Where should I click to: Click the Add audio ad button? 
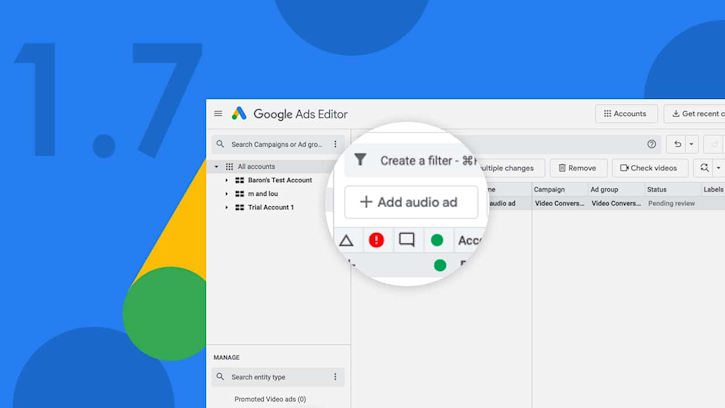point(411,202)
